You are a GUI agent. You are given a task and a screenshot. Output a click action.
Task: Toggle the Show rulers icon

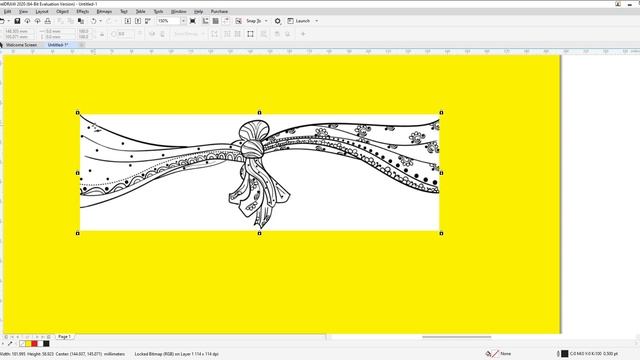205,21
